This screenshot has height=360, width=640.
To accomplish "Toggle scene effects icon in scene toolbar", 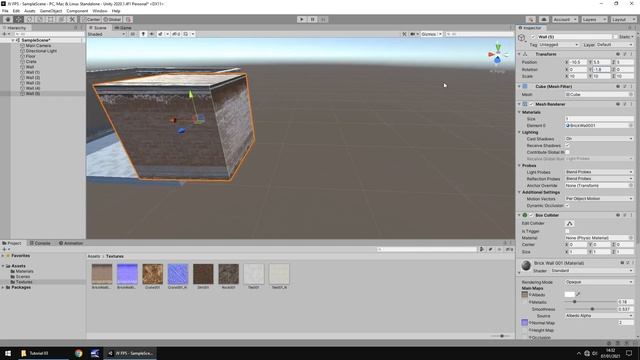I will click(x=160, y=34).
